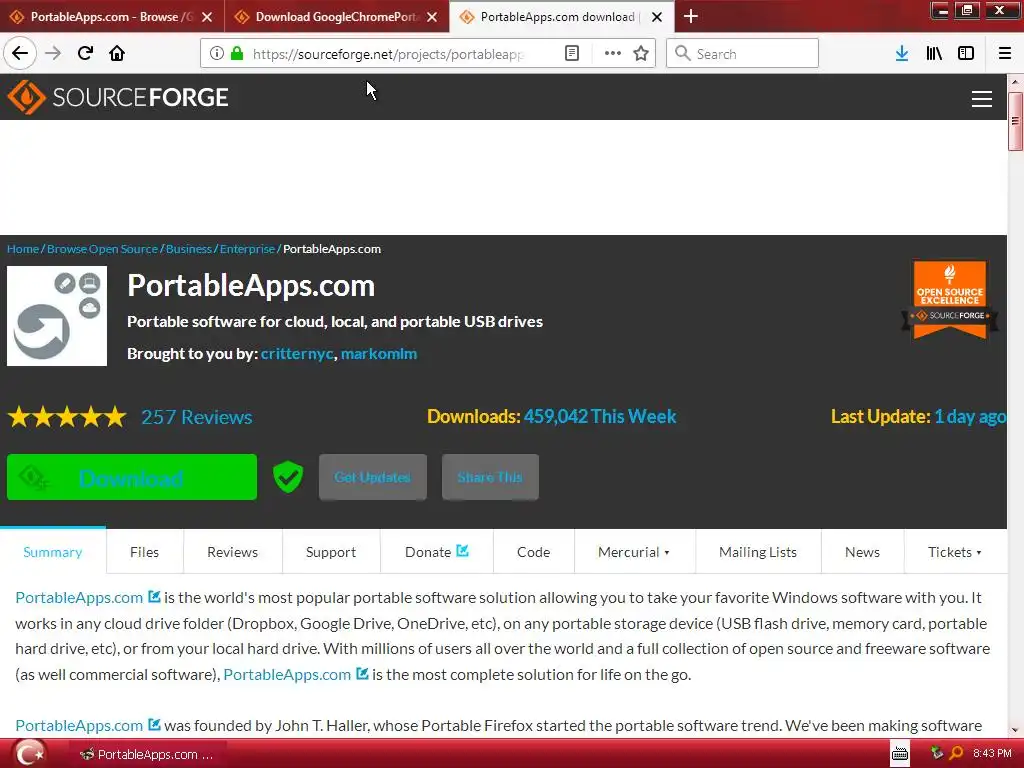
Task: Open the Mailing Lists tab
Action: tap(758, 552)
